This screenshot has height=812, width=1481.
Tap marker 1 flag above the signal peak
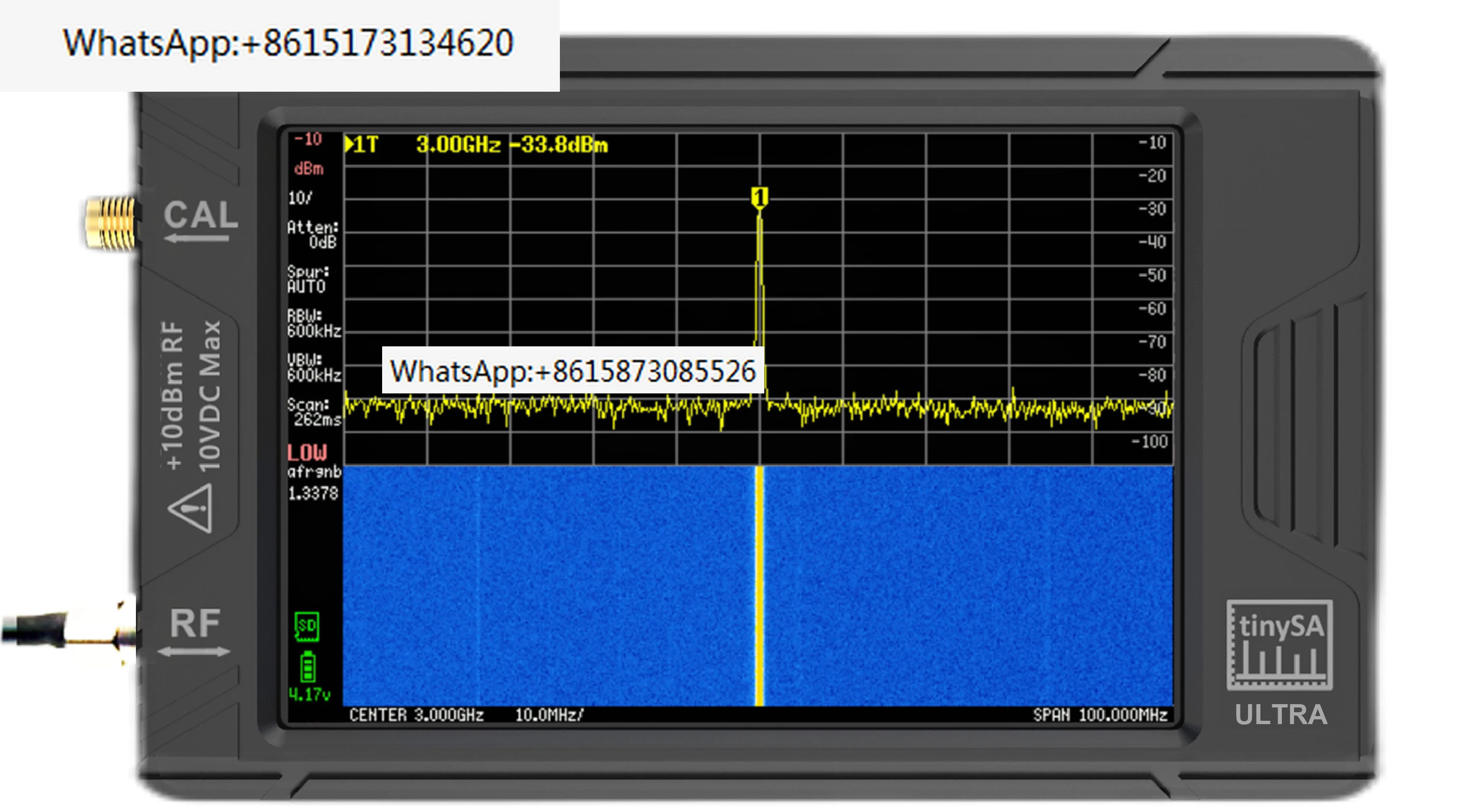(x=760, y=195)
